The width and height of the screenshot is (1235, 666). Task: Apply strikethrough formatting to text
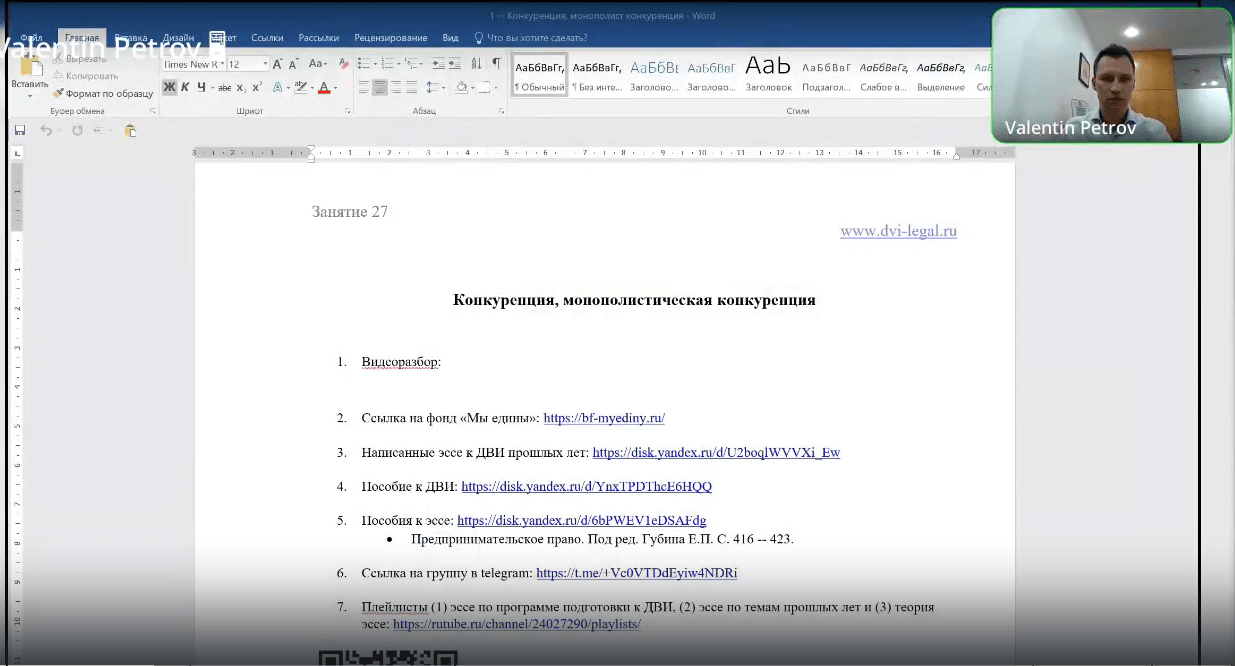coord(225,88)
